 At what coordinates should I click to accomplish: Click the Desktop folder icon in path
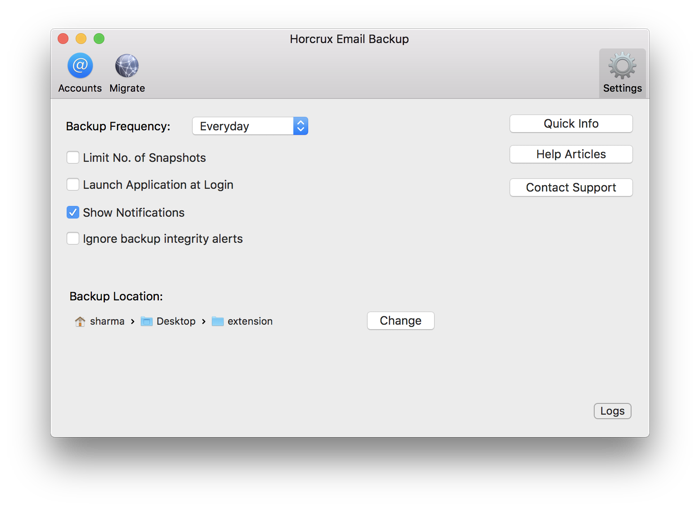146,321
